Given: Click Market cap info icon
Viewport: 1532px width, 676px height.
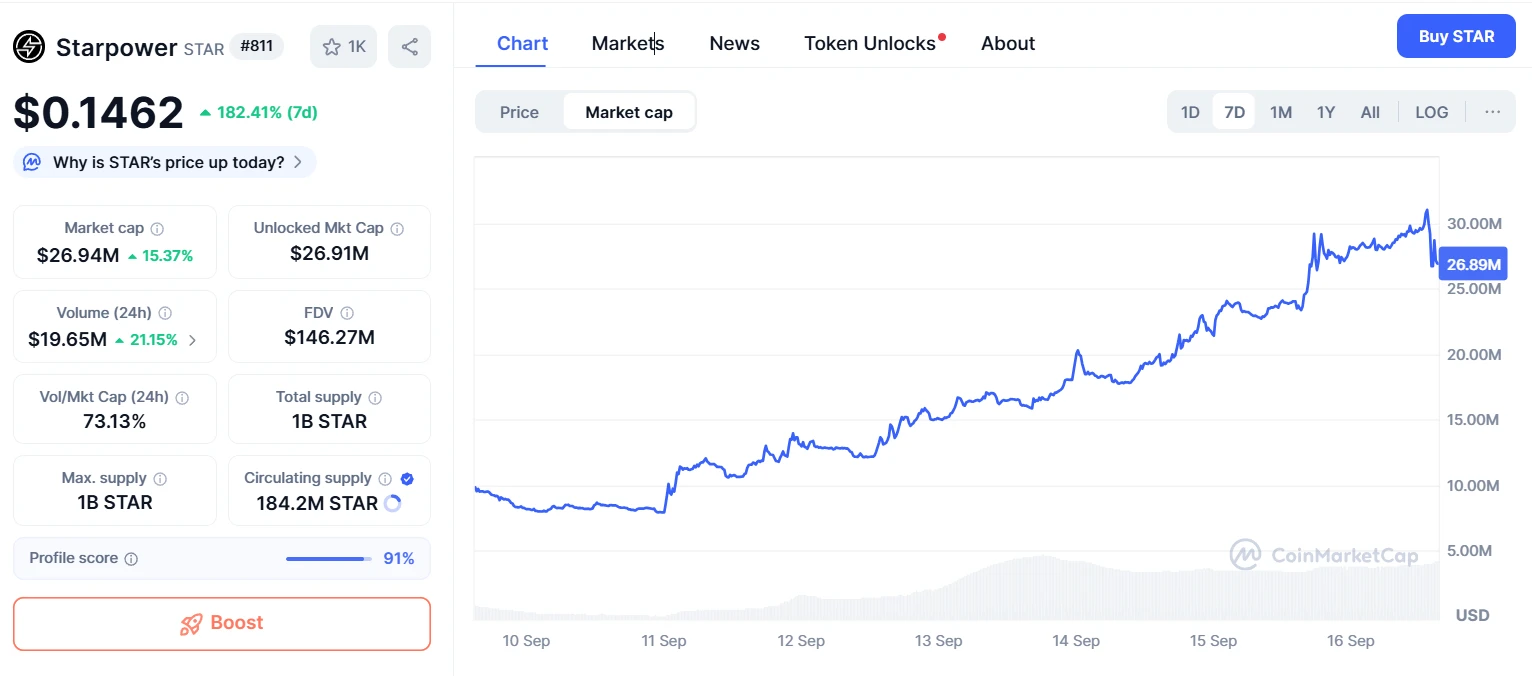Looking at the screenshot, I should (157, 229).
